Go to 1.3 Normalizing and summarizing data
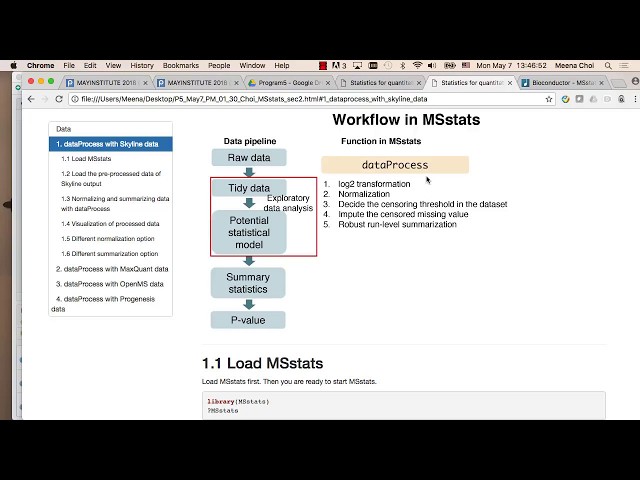The width and height of the screenshot is (640, 480). (115, 204)
